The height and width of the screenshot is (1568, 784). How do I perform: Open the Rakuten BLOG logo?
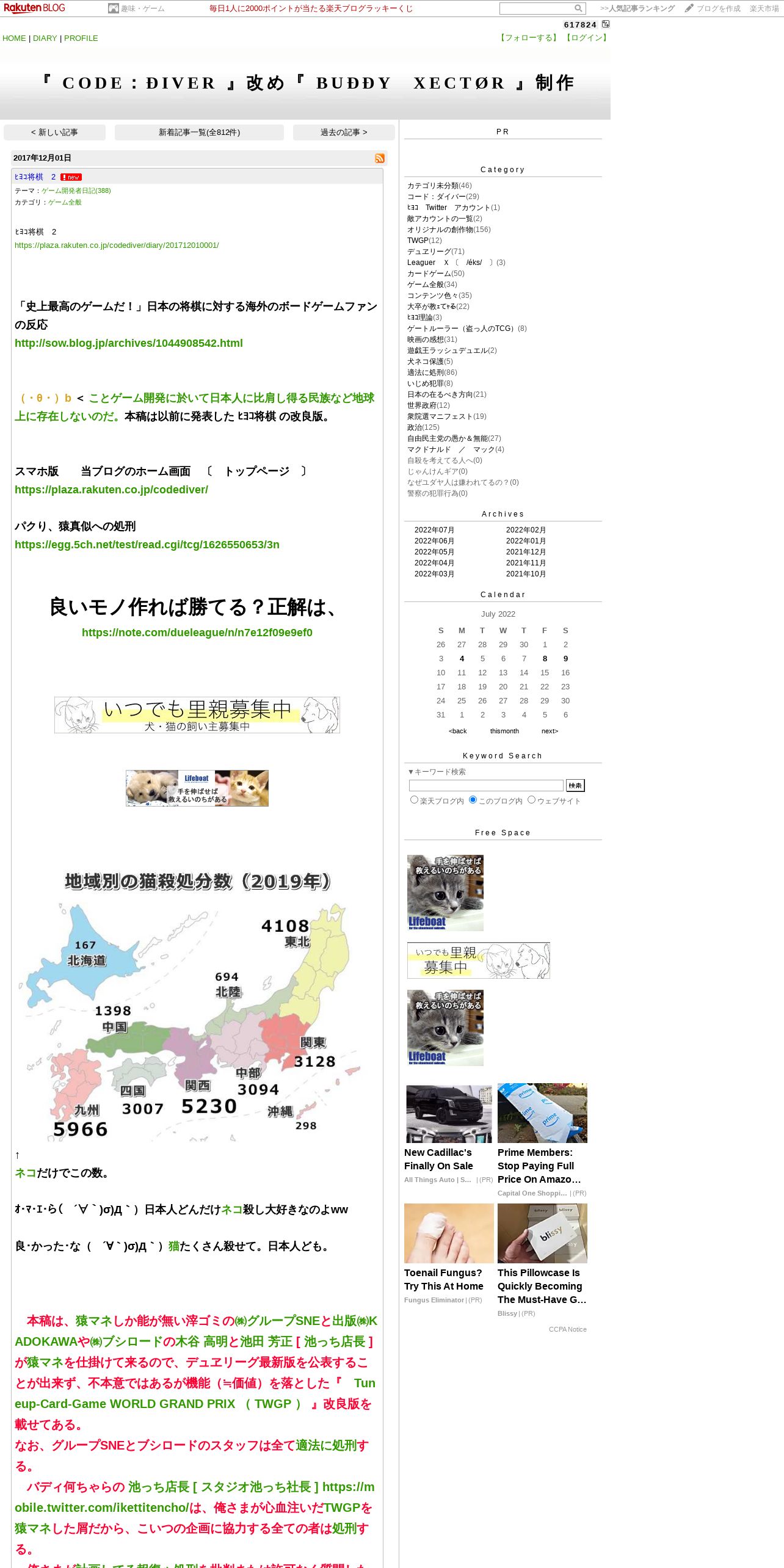click(34, 8)
